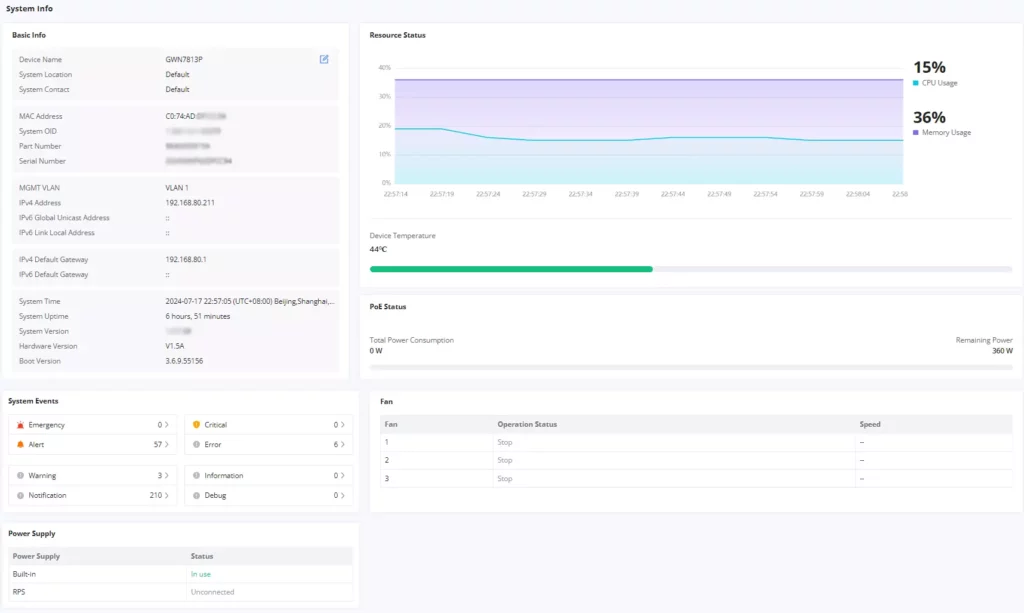This screenshot has height=613, width=1024.
Task: Select the device name GWN7813P
Action: [x=184, y=59]
